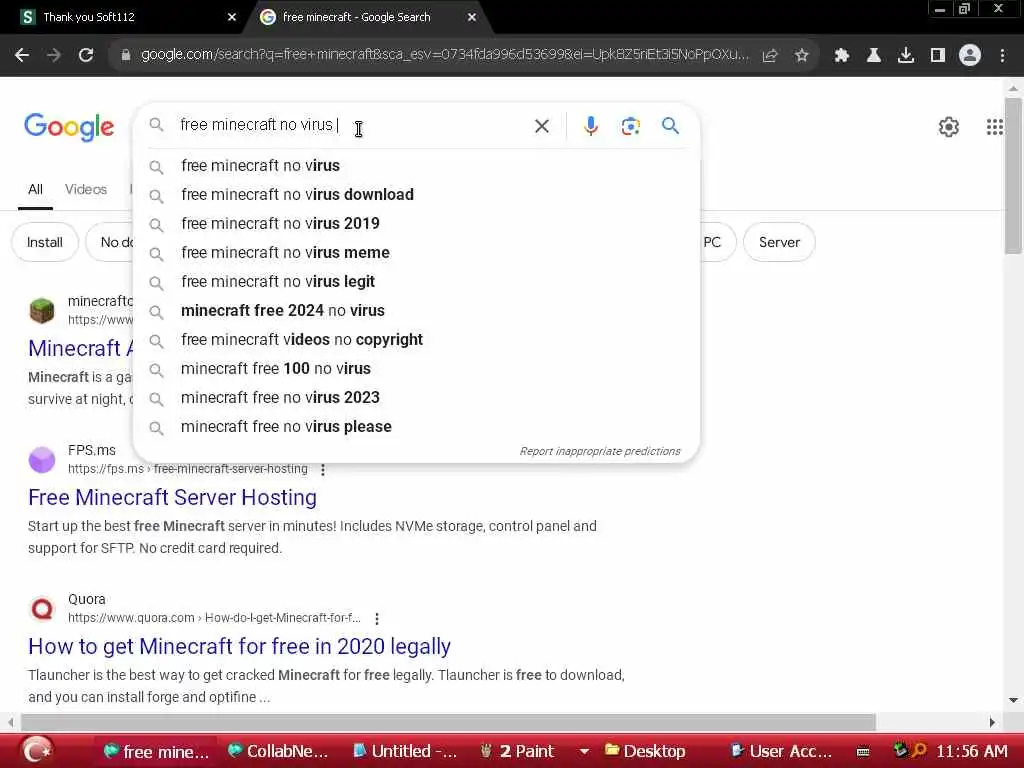Click the blue magnifier search button
This screenshot has height=768, width=1024.
click(670, 125)
